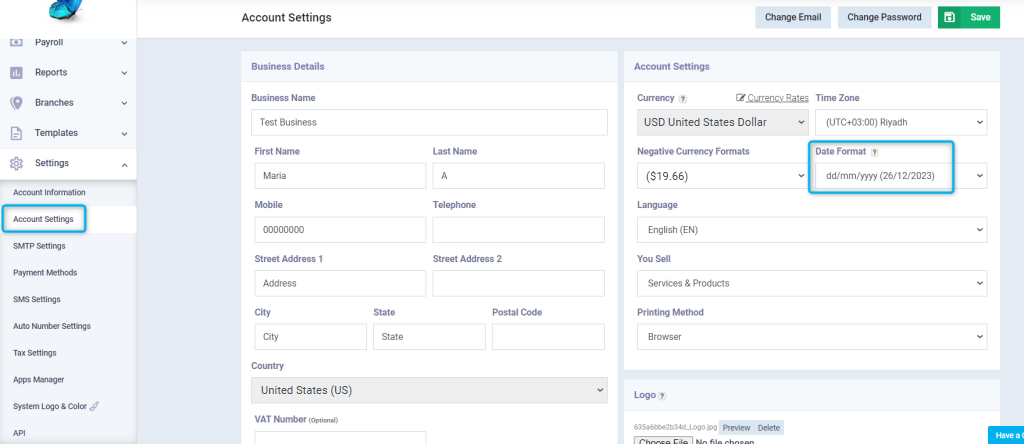Click the Reports bar-chart icon in sidebar

[x=16, y=72]
